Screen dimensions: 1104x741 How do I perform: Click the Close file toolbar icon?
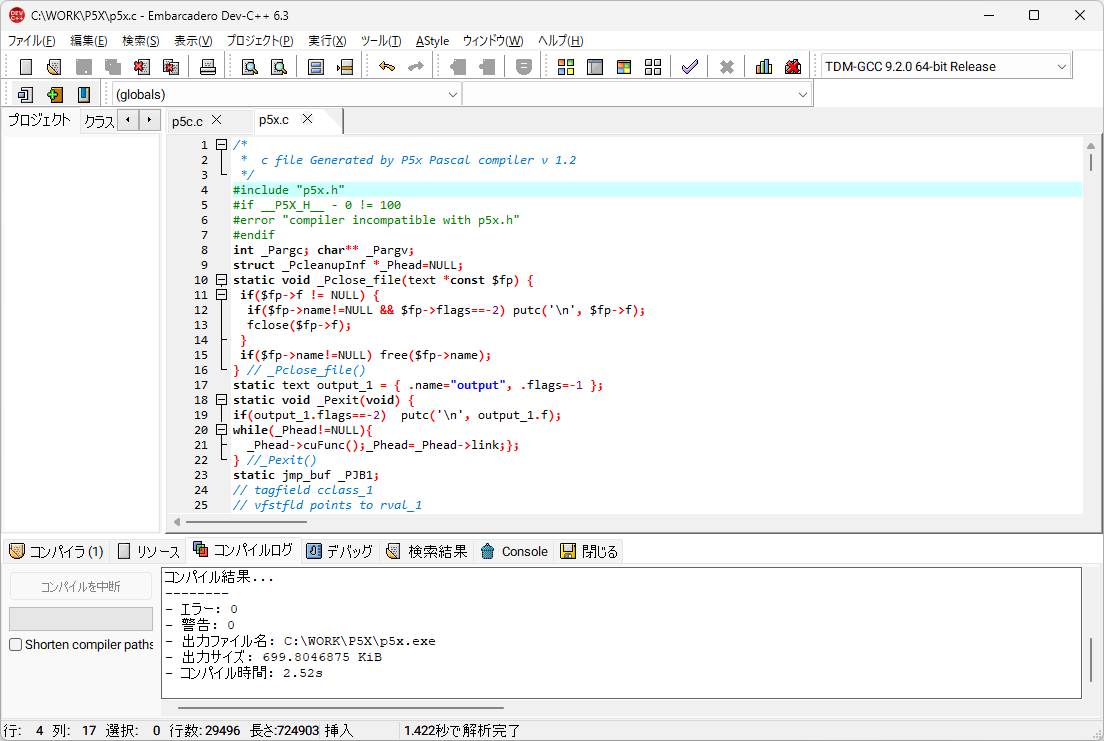(x=142, y=67)
